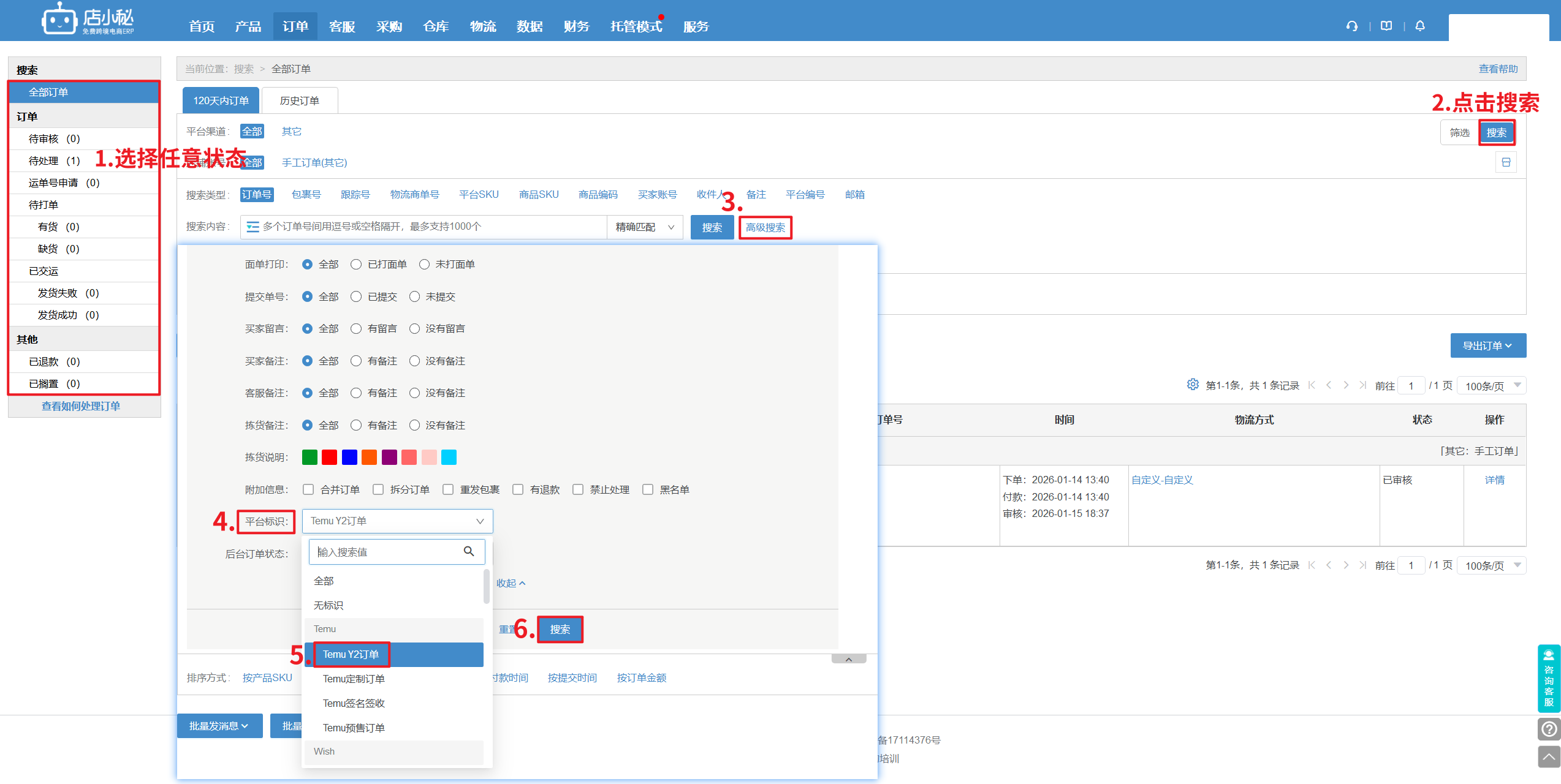The width and height of the screenshot is (1561, 784).
Task: Click magnifier icon in platform tag search
Action: (469, 551)
